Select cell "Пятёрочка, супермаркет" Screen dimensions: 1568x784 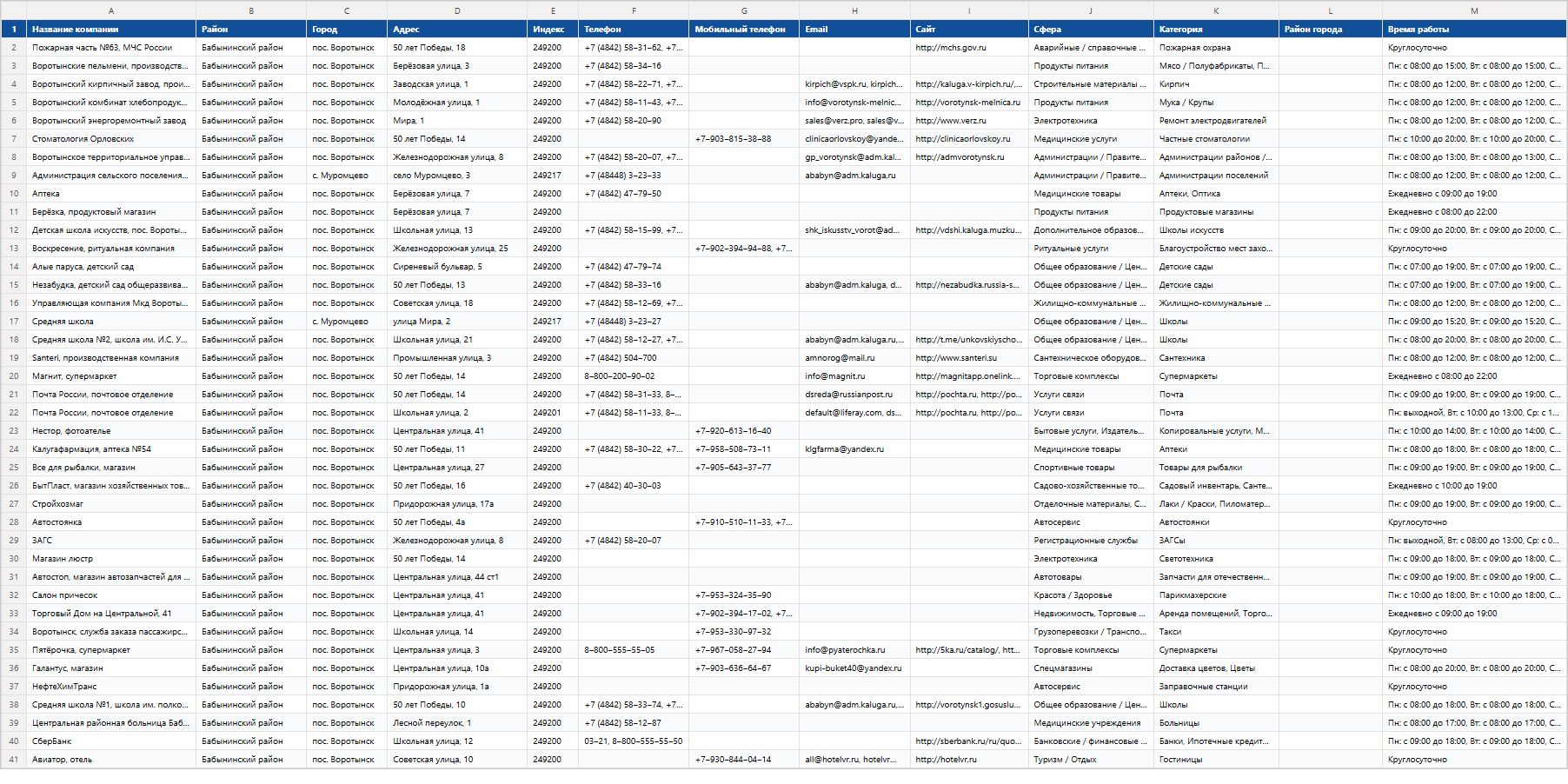[111, 650]
